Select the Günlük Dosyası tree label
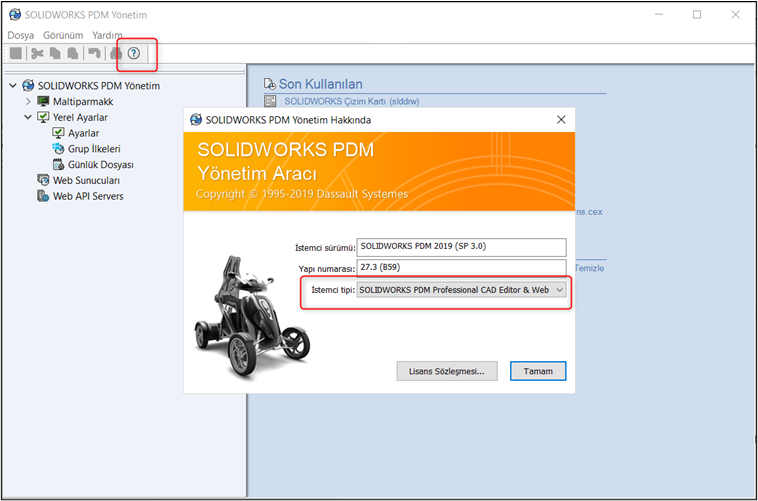Image resolution: width=758 pixels, height=501 pixels. 101,164
